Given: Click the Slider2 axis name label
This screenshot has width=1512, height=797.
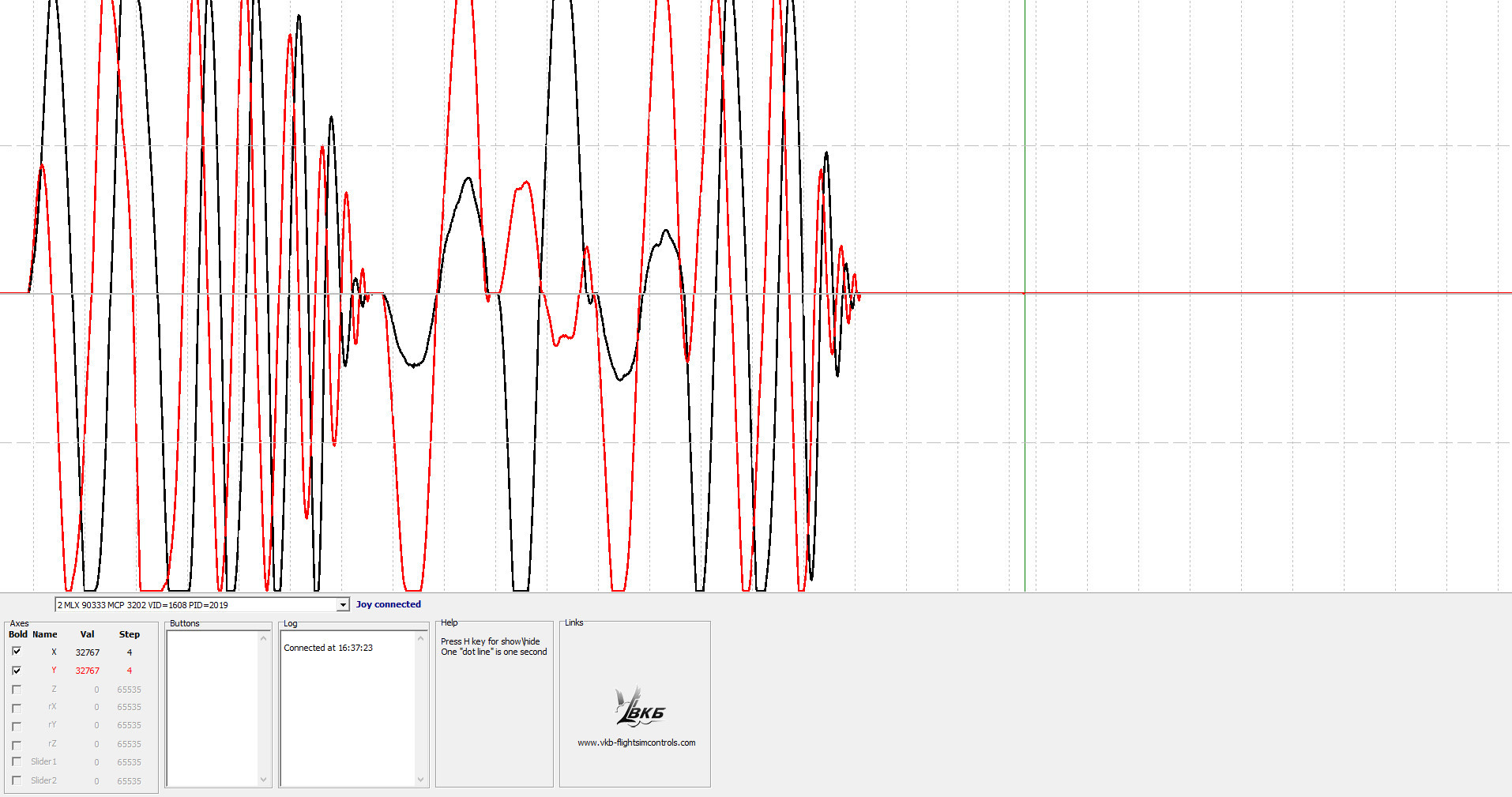Looking at the screenshot, I should [43, 780].
